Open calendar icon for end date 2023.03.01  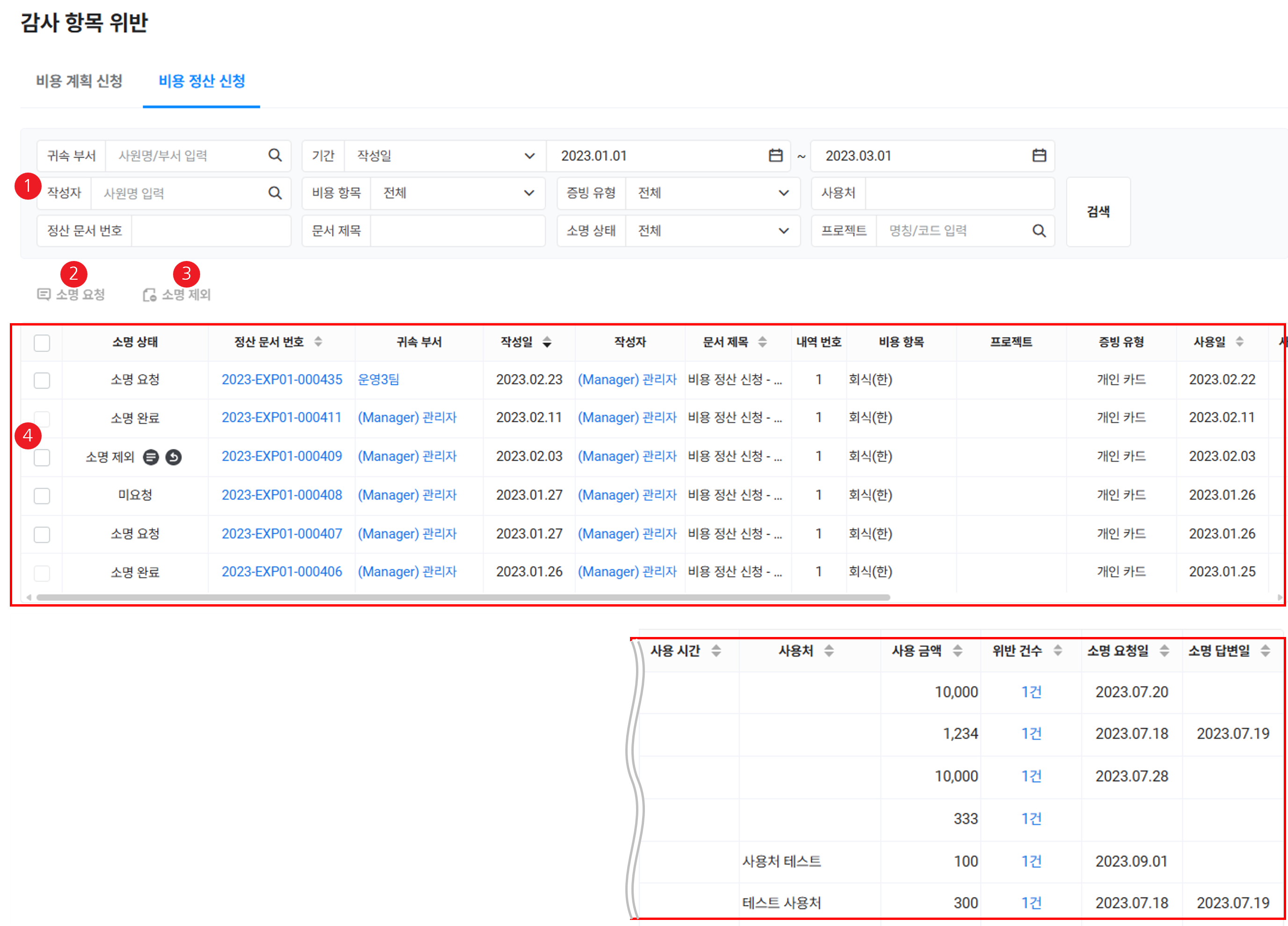pos(1039,155)
